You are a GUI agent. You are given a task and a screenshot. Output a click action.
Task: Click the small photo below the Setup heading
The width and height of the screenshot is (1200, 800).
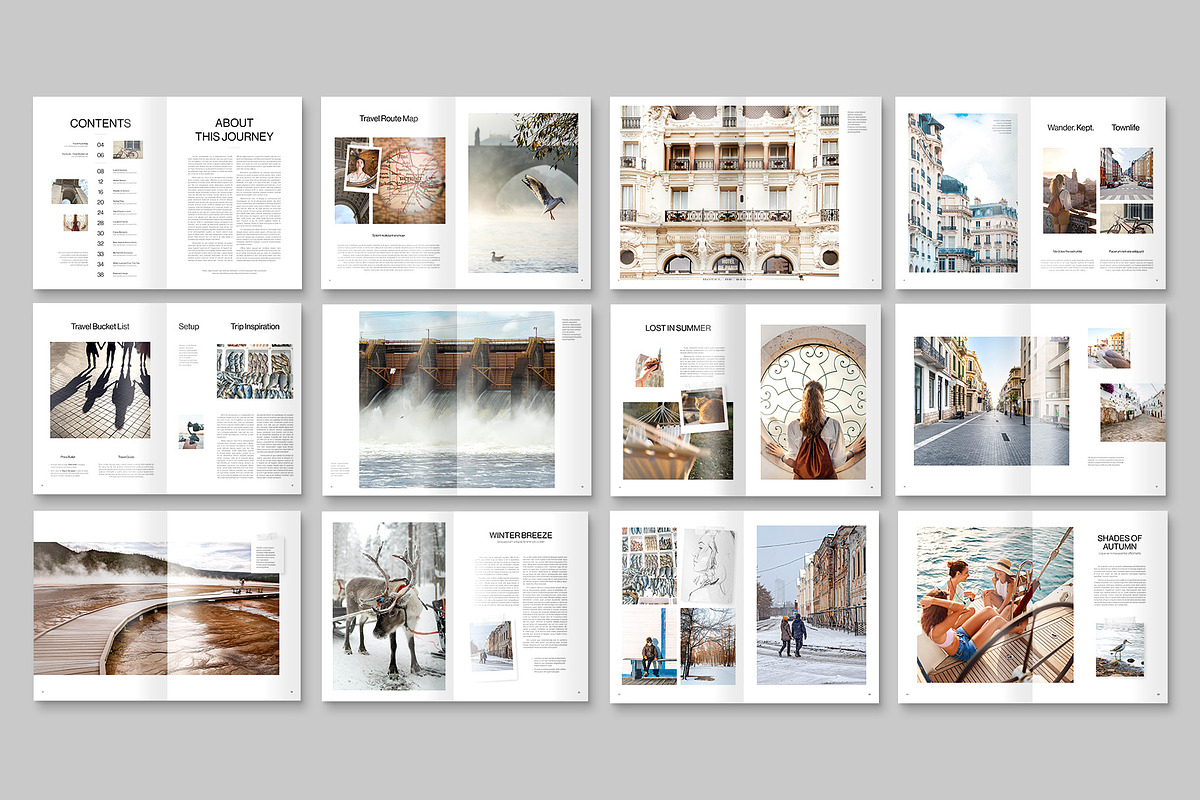191,432
